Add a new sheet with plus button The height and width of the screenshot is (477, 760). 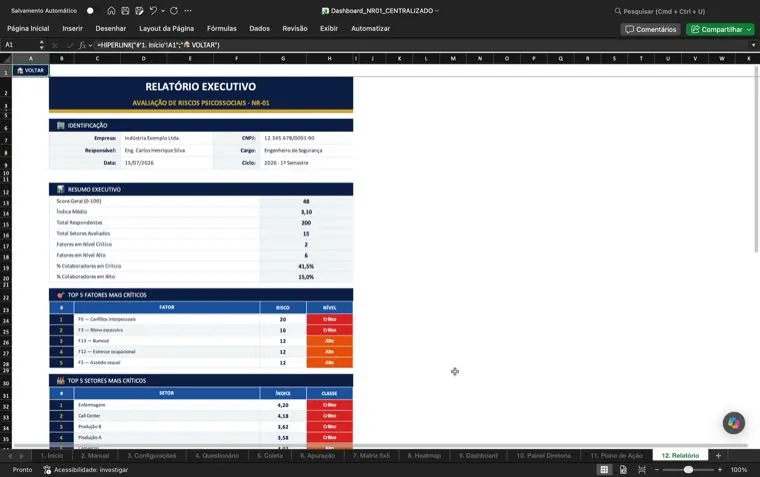(x=718, y=456)
